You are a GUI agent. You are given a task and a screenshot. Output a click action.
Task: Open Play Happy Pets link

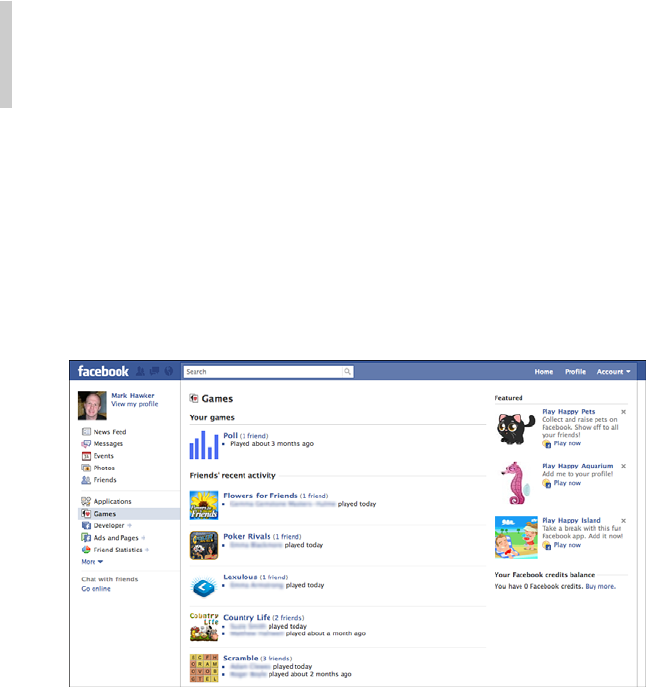point(568,411)
